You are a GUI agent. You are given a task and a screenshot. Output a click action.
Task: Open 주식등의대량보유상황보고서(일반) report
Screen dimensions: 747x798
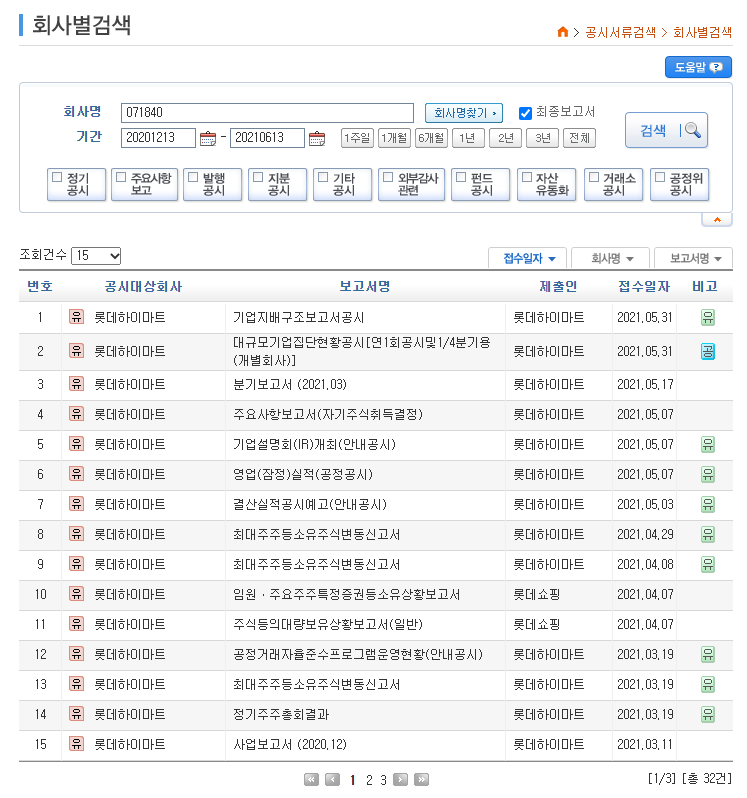pyautogui.click(x=328, y=624)
